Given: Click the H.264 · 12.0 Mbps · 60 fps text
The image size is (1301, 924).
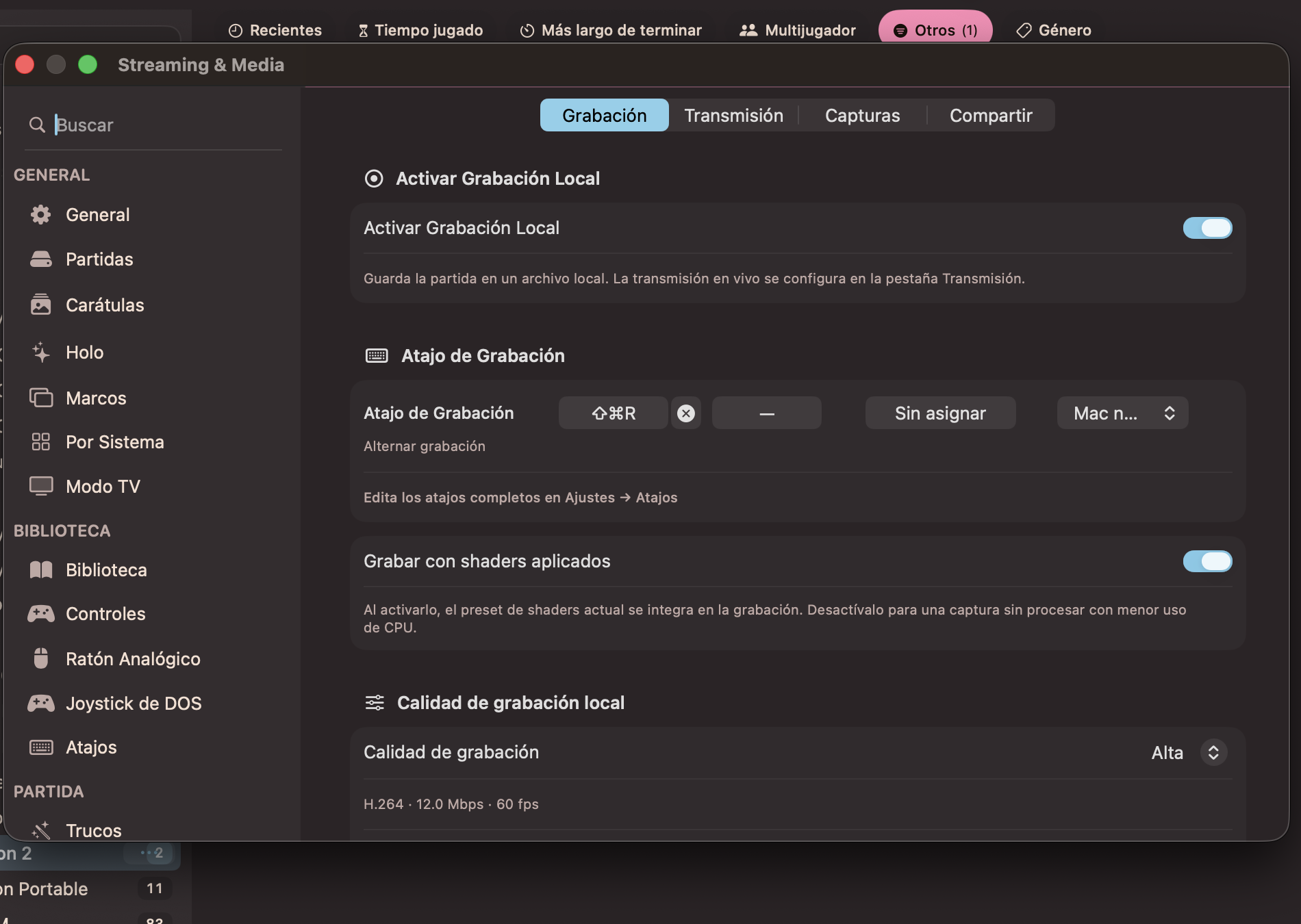Looking at the screenshot, I should (451, 804).
